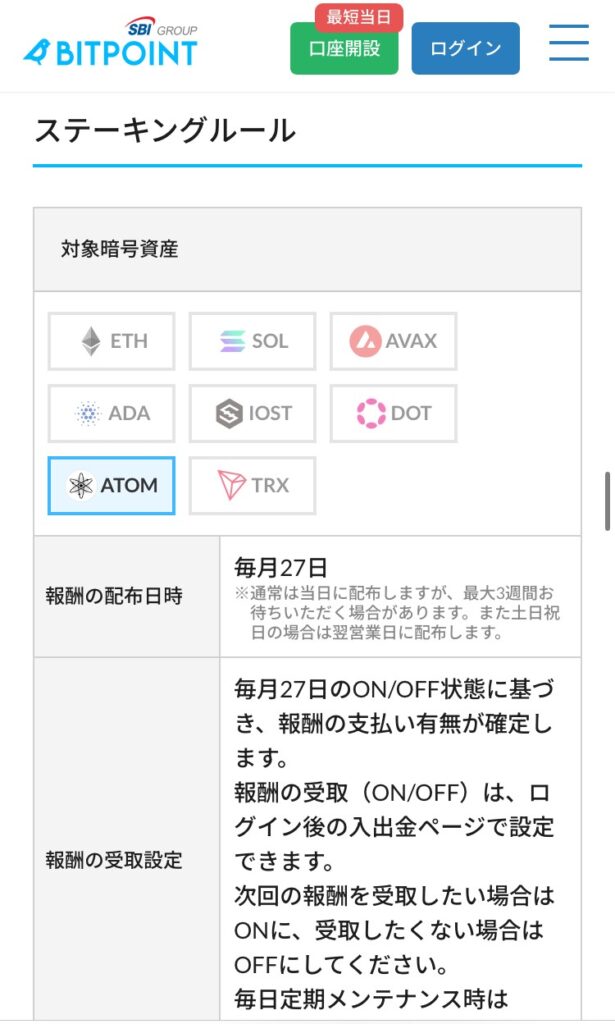Screen dimensions: 615x1024
Task: Click the Ethereum diamond icon
Action: click(91, 341)
